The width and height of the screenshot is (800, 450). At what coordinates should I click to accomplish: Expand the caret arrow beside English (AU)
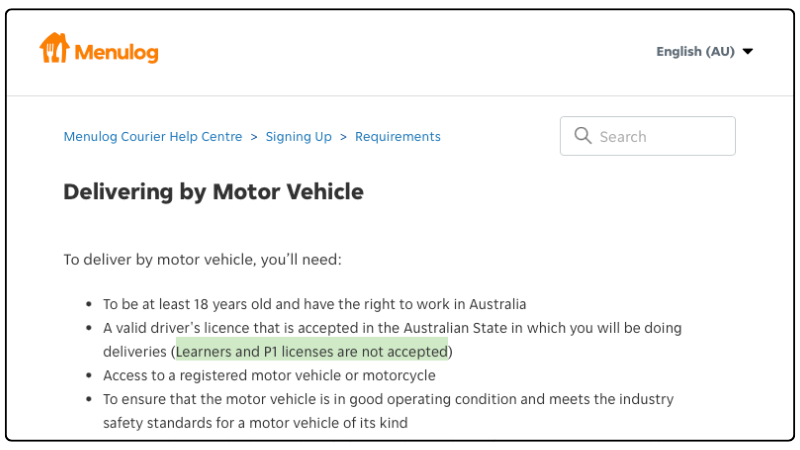point(747,52)
